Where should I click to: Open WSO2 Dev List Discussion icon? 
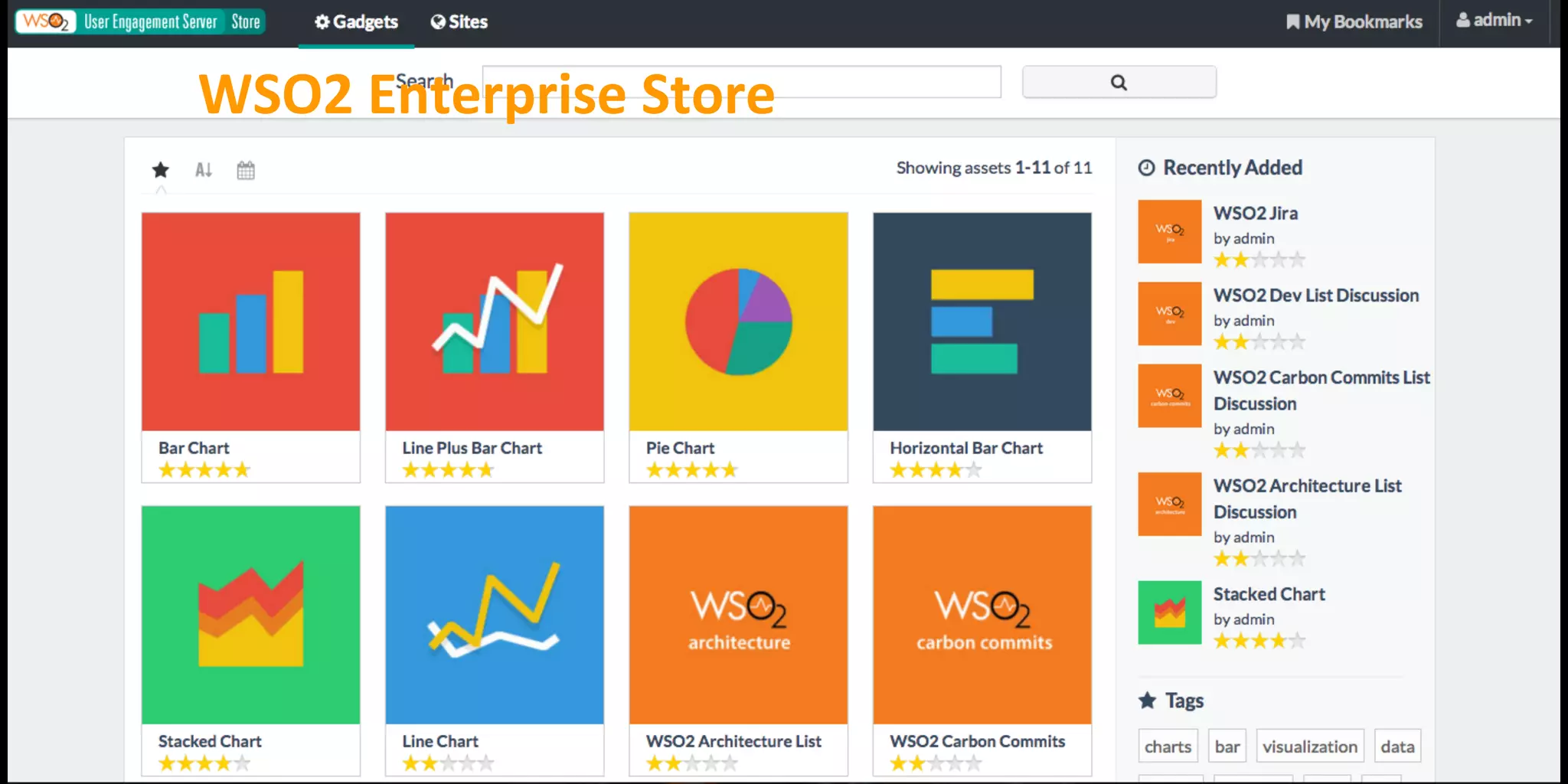(1169, 314)
